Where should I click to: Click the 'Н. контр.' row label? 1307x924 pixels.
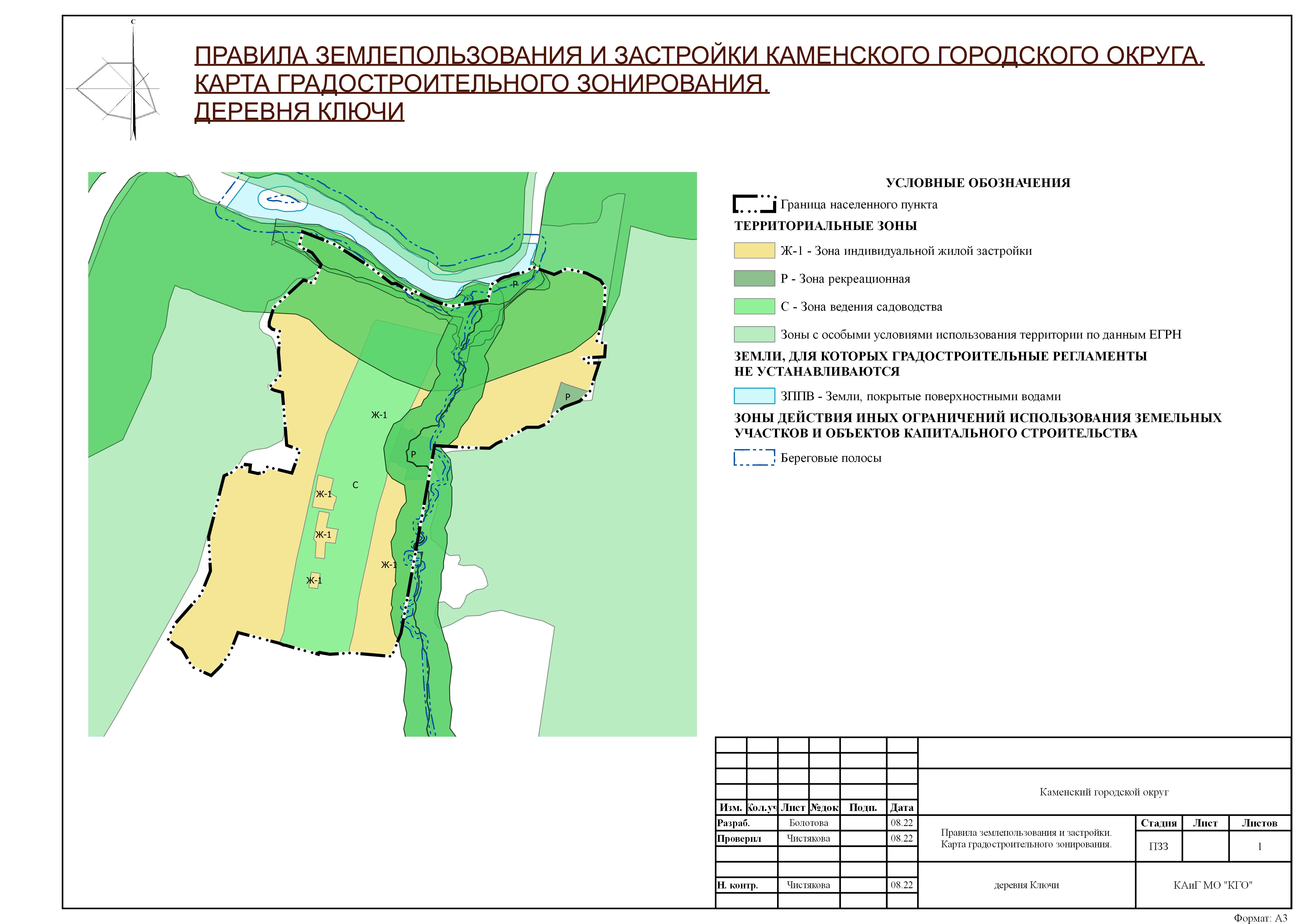tap(737, 885)
